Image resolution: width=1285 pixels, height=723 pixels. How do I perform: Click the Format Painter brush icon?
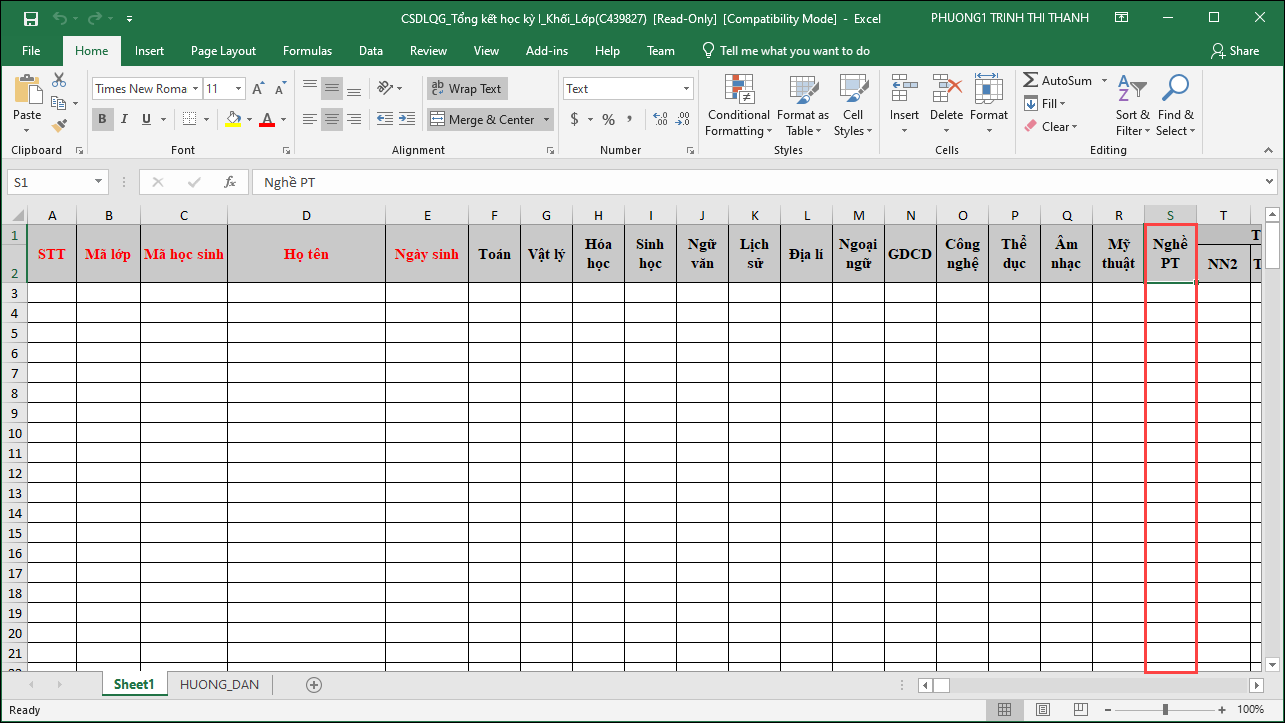[59, 126]
